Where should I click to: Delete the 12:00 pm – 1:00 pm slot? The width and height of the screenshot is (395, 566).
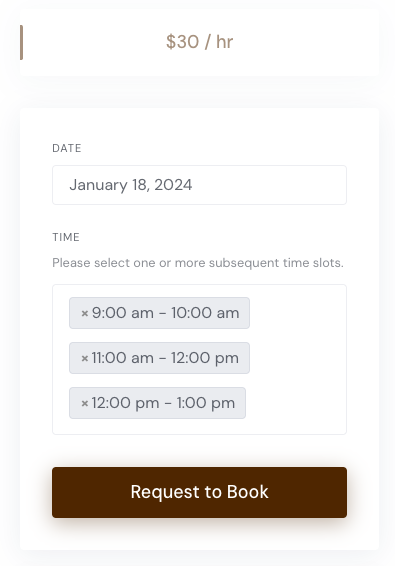pyautogui.click(x=85, y=404)
